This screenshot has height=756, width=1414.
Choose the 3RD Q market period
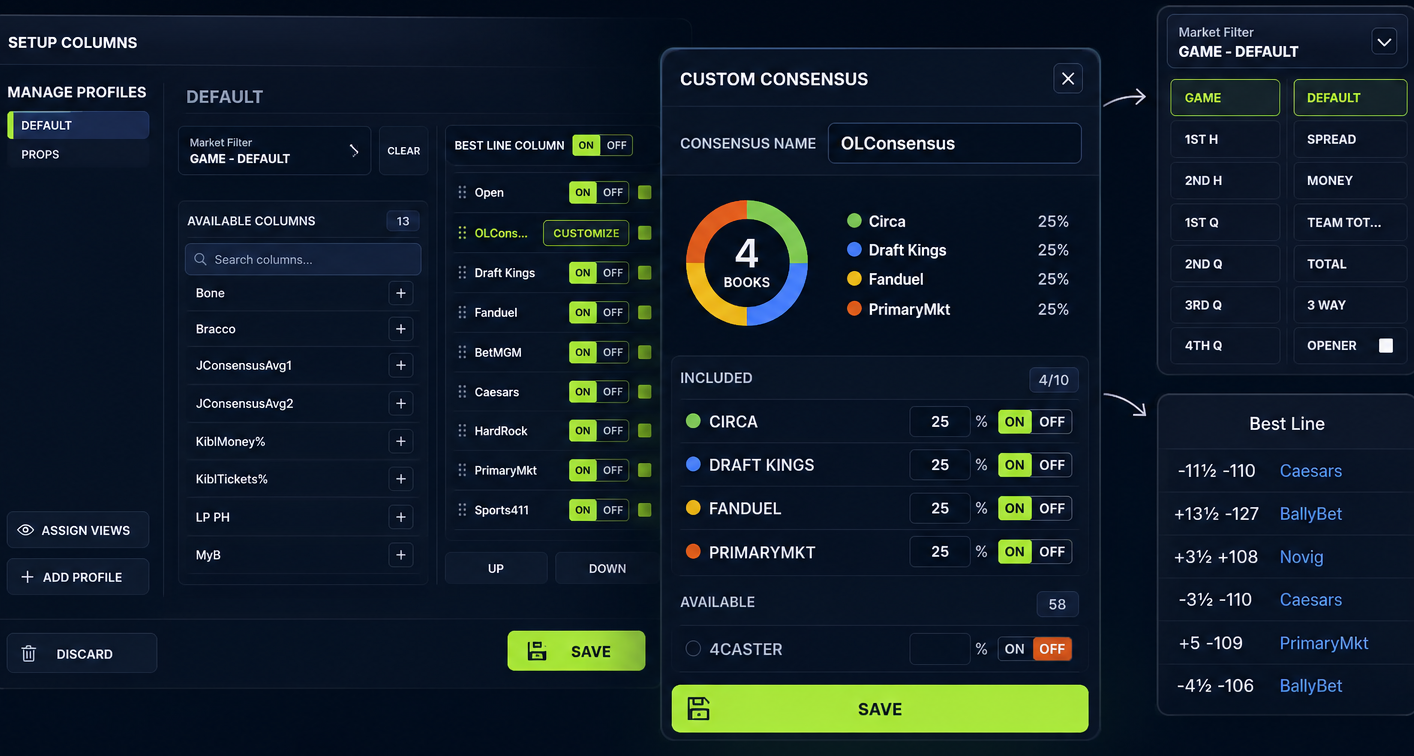pyautogui.click(x=1225, y=305)
